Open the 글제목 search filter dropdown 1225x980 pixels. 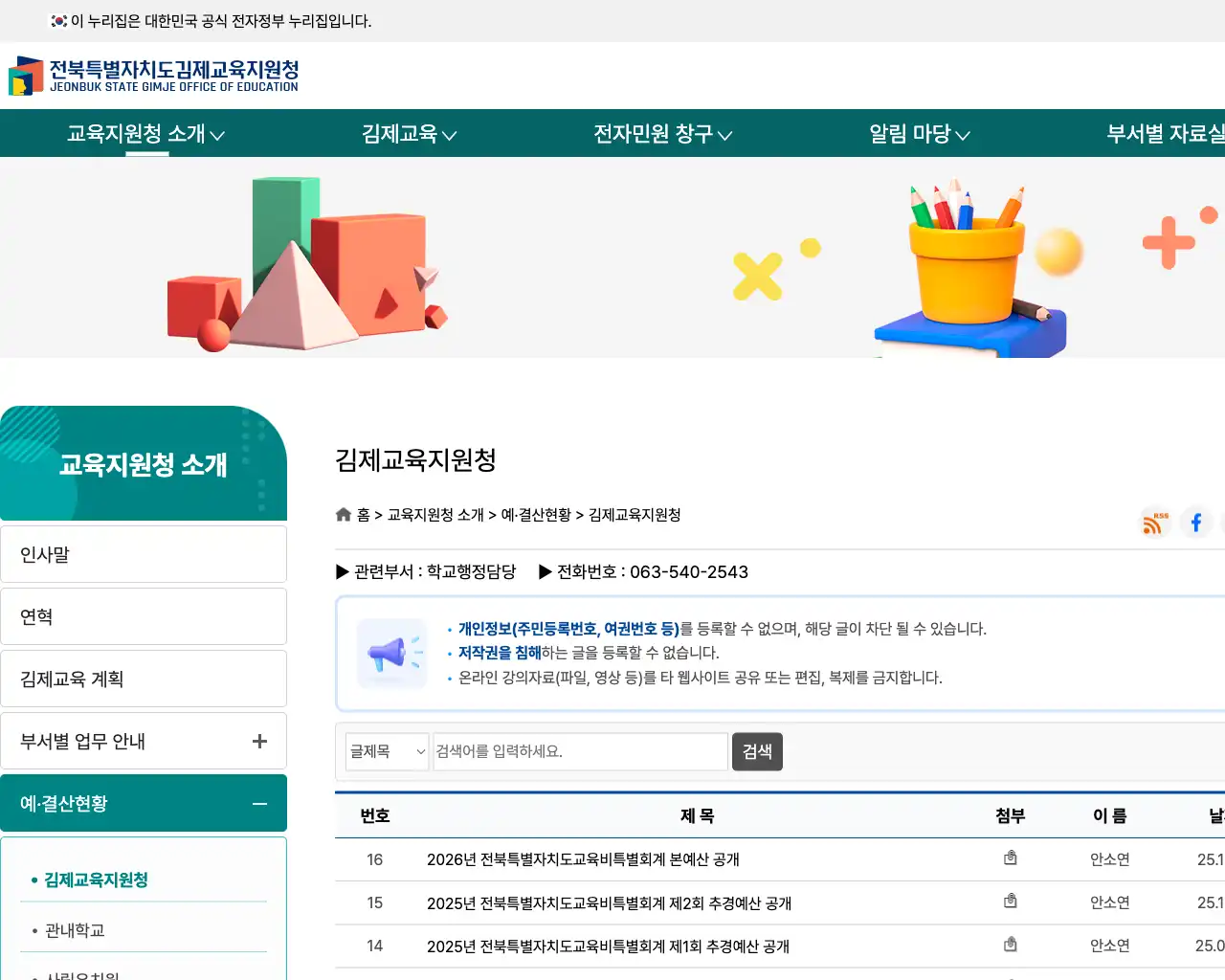387,751
